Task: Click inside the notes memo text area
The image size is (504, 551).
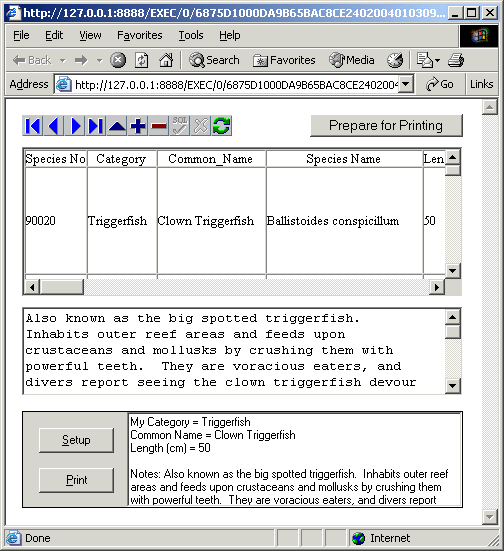Action: point(235,351)
